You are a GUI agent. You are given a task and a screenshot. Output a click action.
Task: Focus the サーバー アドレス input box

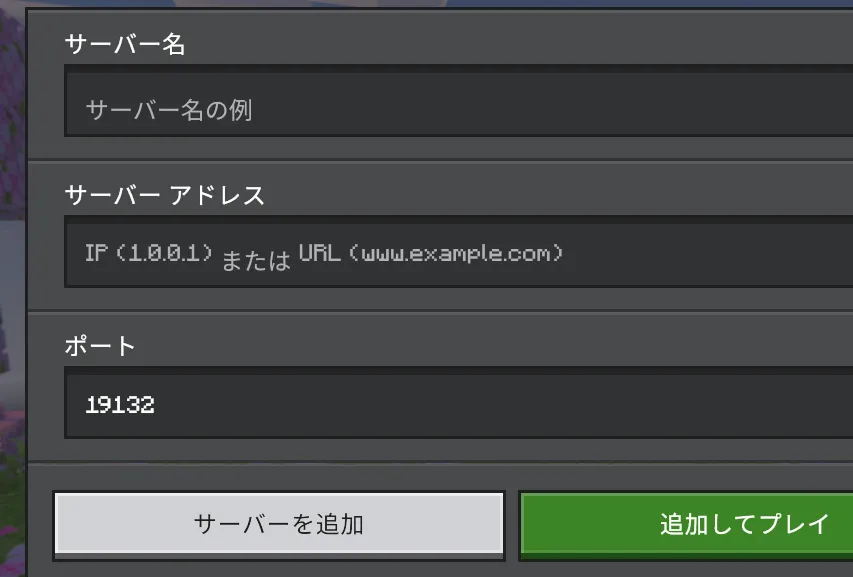click(x=459, y=251)
